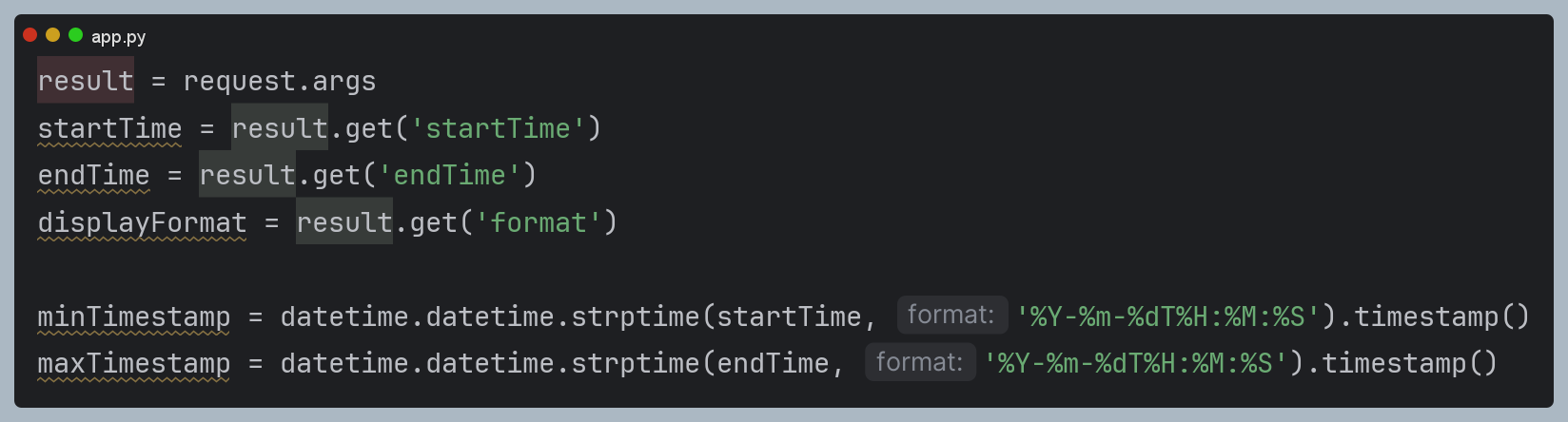Screen dimensions: 1568x422
Task: Click the highlighted result variable declaration
Action: click(86, 81)
